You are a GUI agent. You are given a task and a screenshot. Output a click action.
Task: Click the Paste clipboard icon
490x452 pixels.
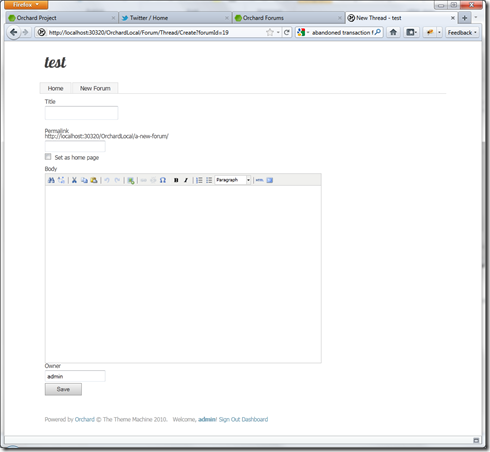tap(94, 180)
